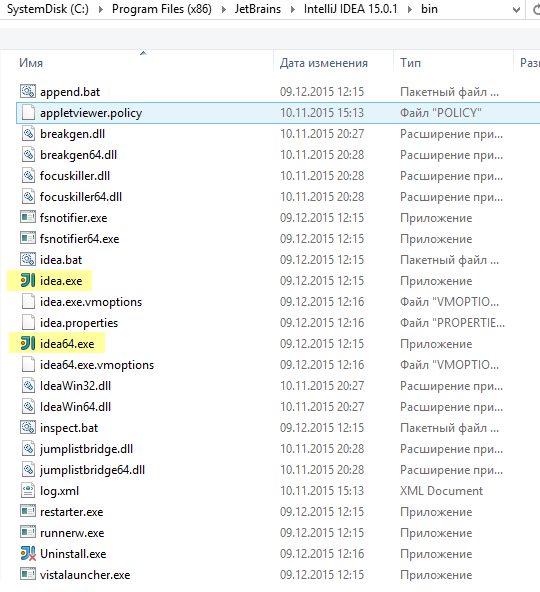
Task: Open the chevron after SystemDisk (C:)
Action: pos(101,9)
